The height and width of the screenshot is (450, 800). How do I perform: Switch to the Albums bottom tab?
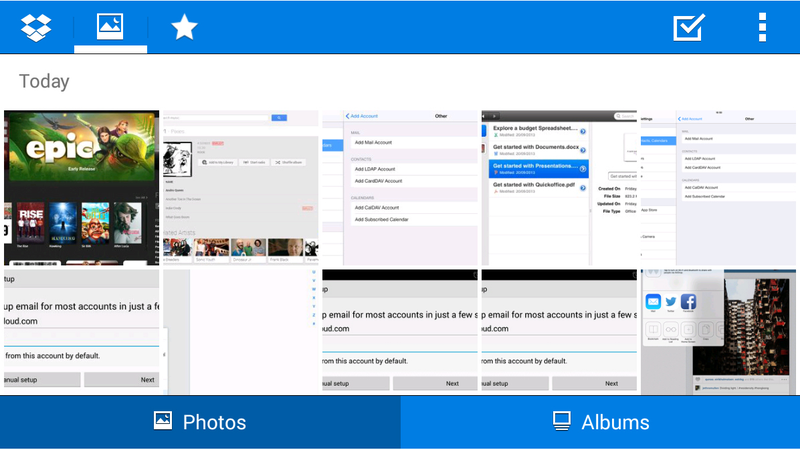click(x=601, y=422)
